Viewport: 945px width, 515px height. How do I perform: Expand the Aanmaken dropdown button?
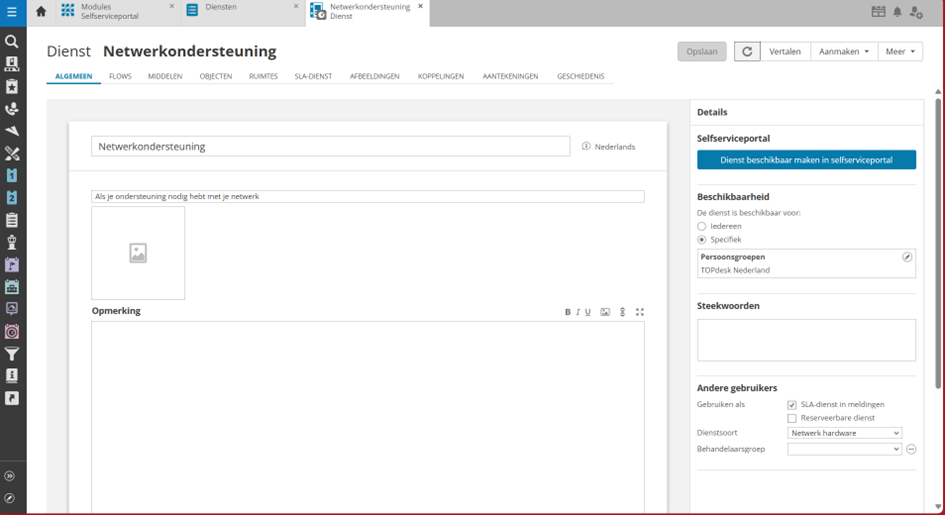844,52
